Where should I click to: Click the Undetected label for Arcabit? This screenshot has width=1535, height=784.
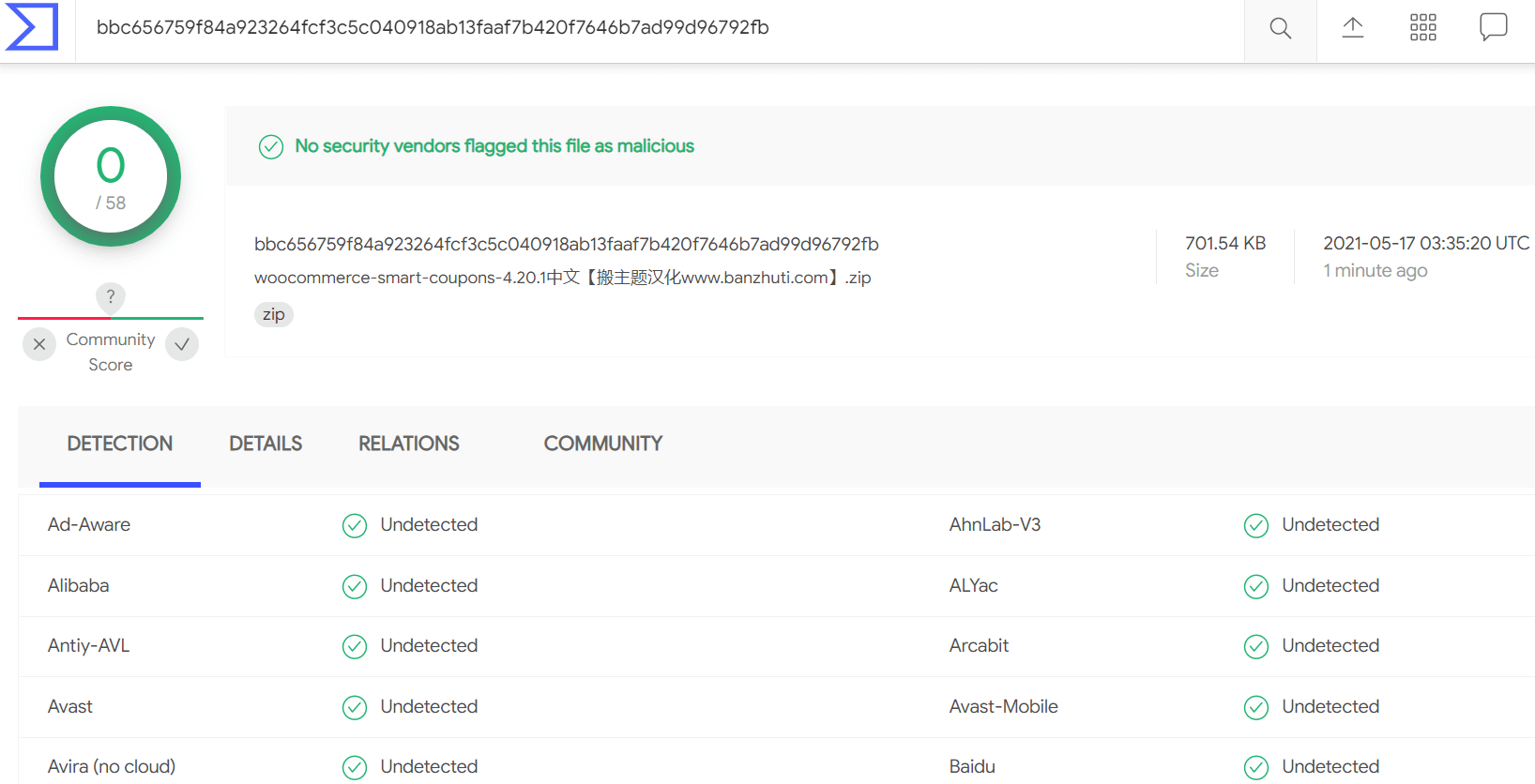[x=1330, y=645]
